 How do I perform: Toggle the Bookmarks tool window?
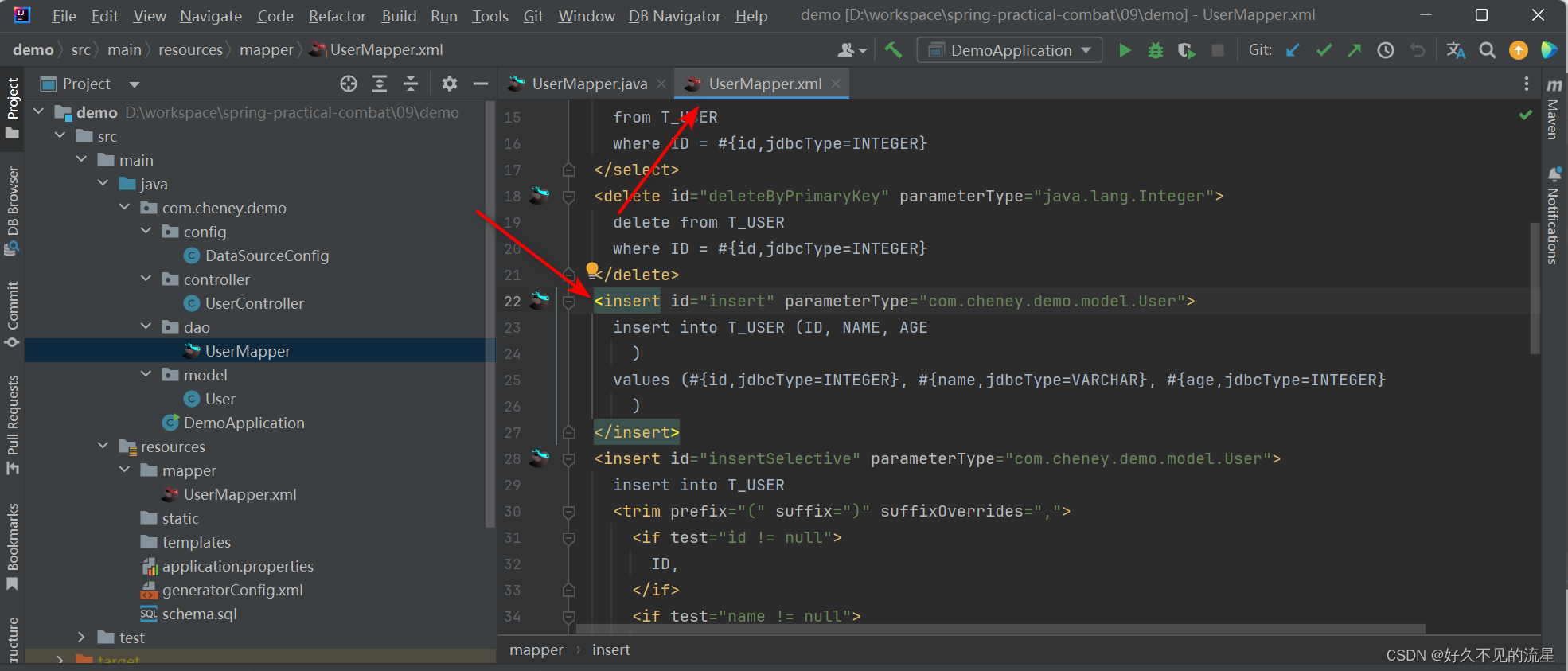(x=12, y=548)
